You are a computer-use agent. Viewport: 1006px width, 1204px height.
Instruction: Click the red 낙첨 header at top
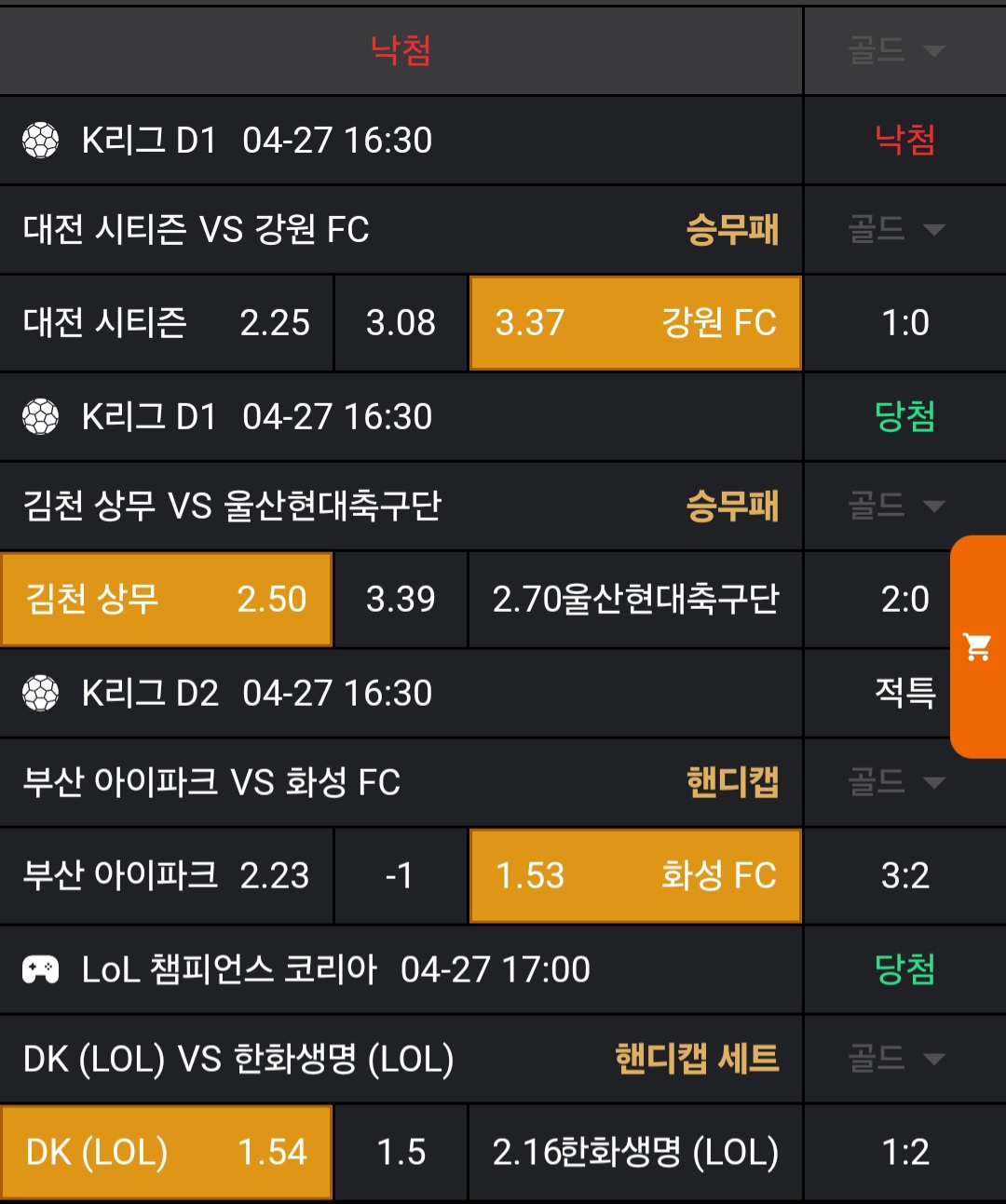coord(401,50)
